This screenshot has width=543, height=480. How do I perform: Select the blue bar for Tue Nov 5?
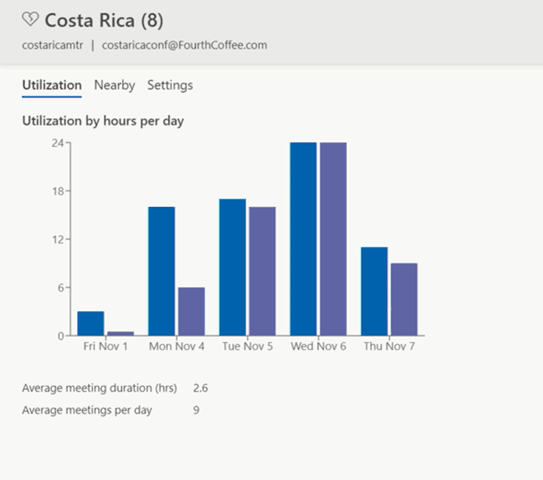point(232,267)
